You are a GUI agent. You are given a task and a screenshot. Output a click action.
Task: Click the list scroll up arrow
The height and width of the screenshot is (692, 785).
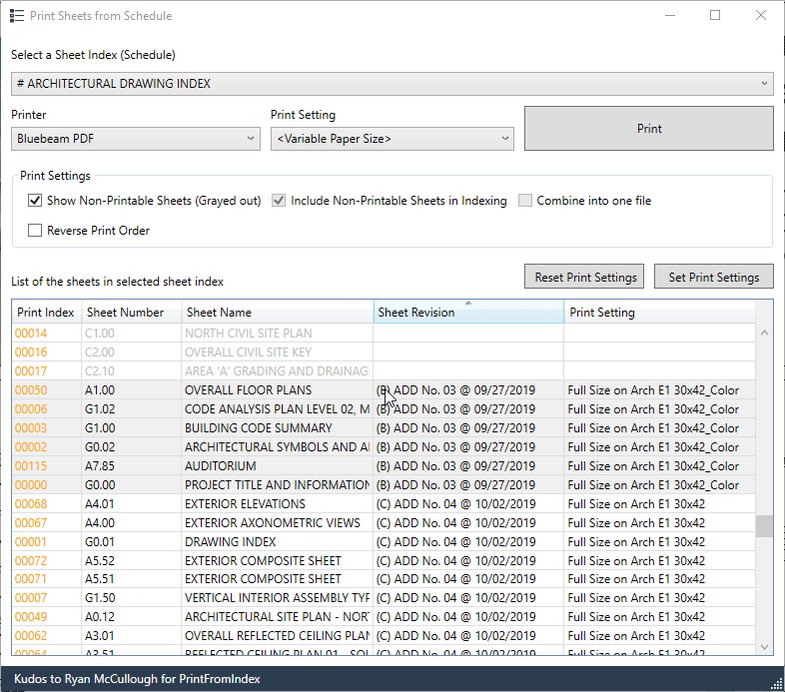click(764, 333)
